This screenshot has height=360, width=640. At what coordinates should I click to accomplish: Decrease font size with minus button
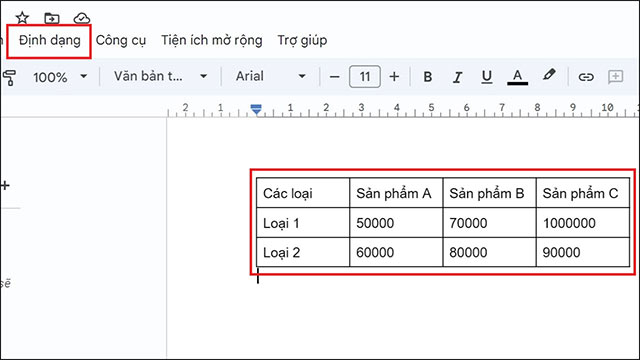click(334, 77)
